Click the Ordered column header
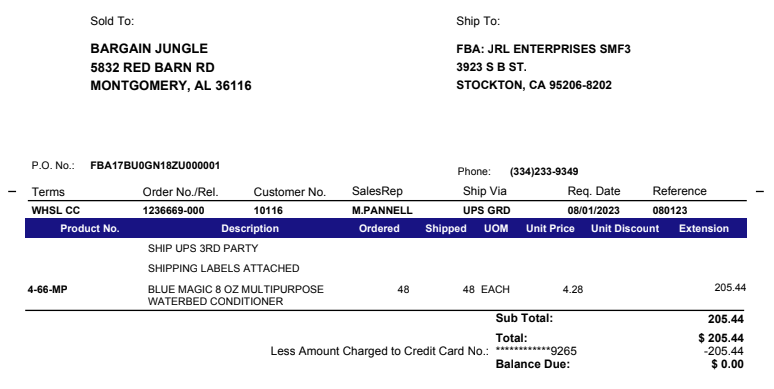This screenshot has width=774, height=389. point(379,229)
